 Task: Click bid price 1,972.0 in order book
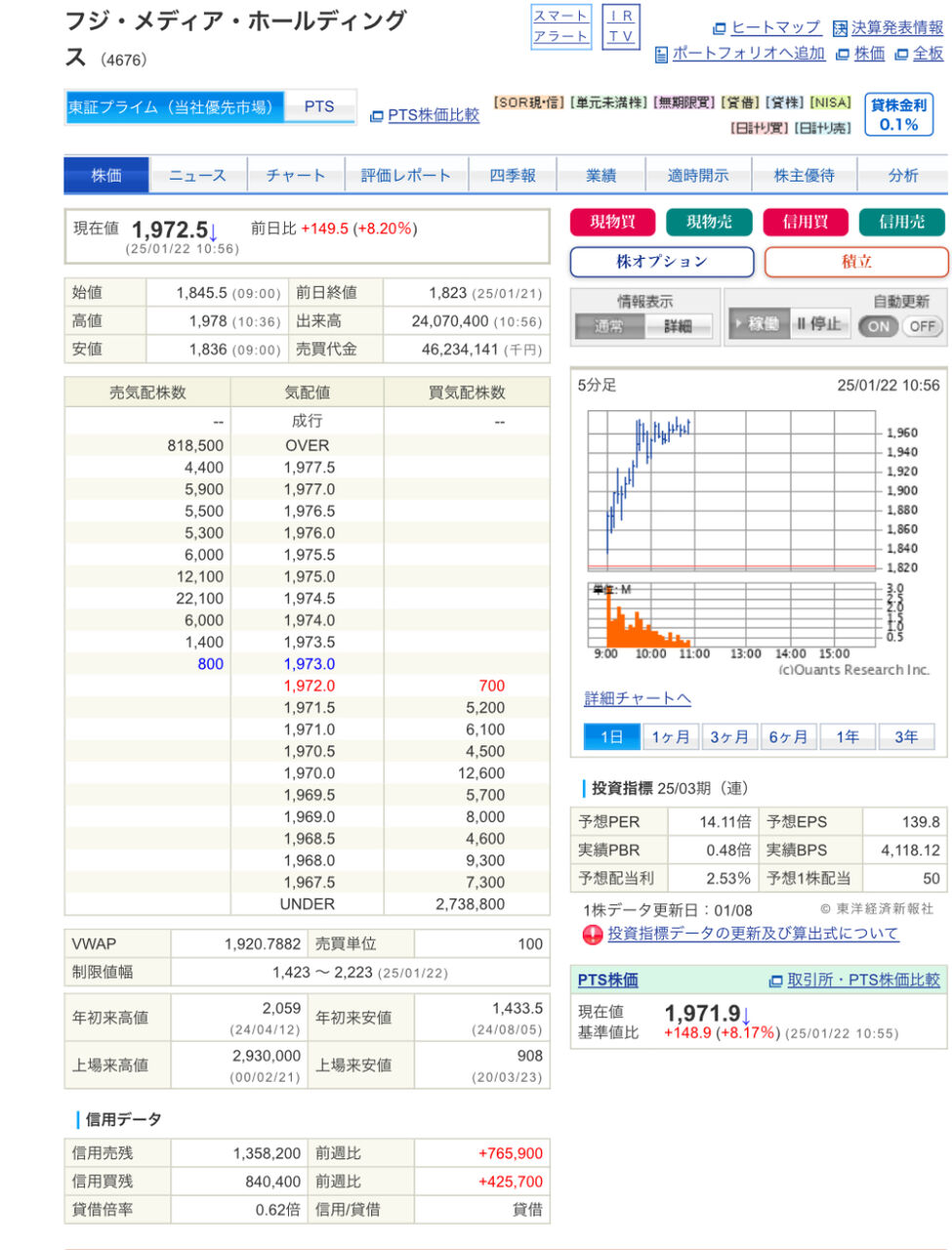click(x=310, y=686)
